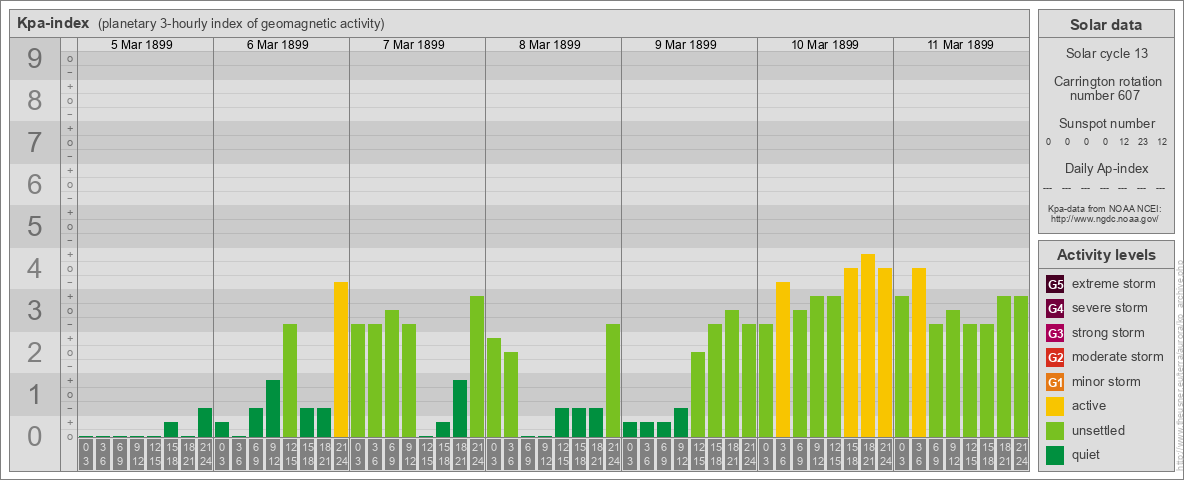Image resolution: width=1184 pixels, height=480 pixels.
Task: Select the yellow 'active' legend swatch
Action: point(1055,406)
